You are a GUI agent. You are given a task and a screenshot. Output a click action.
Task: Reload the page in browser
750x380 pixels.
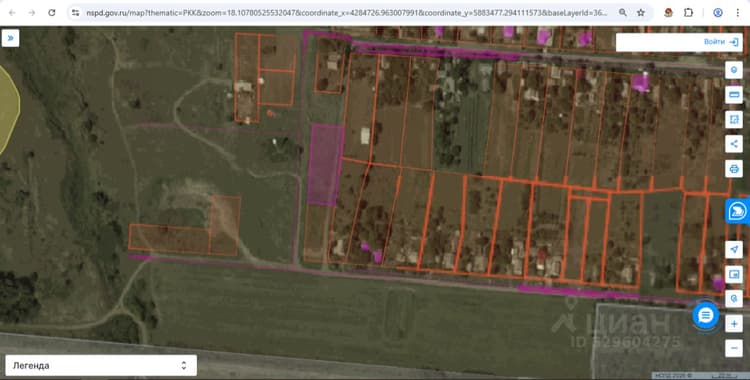(x=52, y=13)
